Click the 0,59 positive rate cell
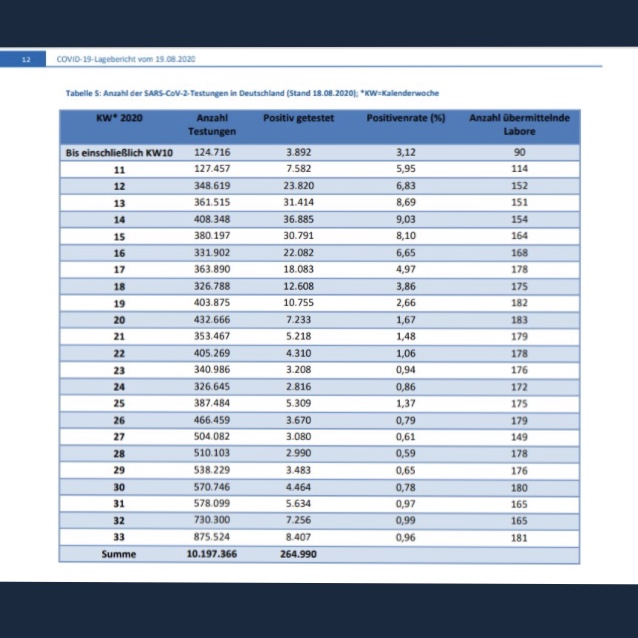The height and width of the screenshot is (638, 638). (x=405, y=453)
